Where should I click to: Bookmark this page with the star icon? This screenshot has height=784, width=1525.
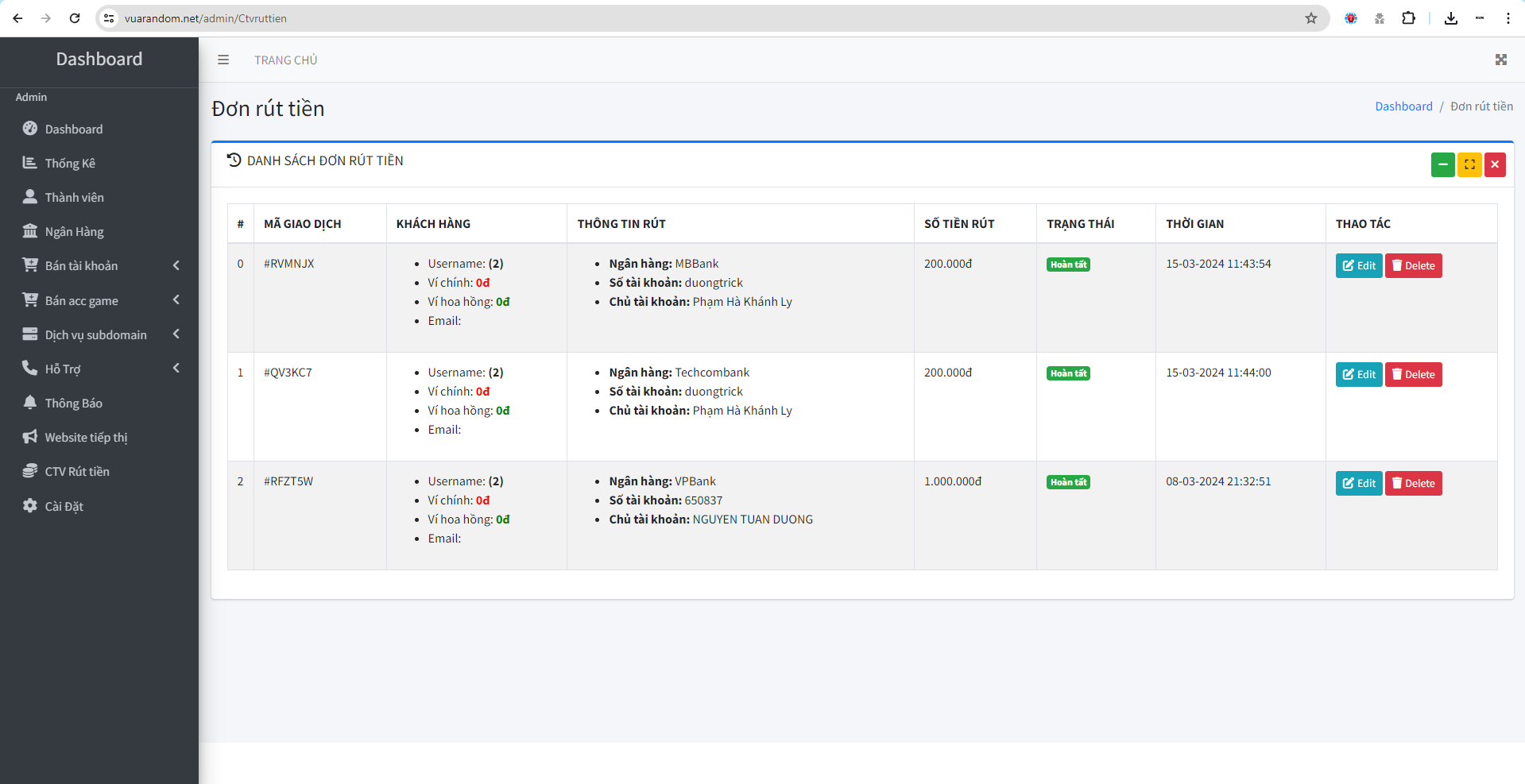[x=1310, y=18]
